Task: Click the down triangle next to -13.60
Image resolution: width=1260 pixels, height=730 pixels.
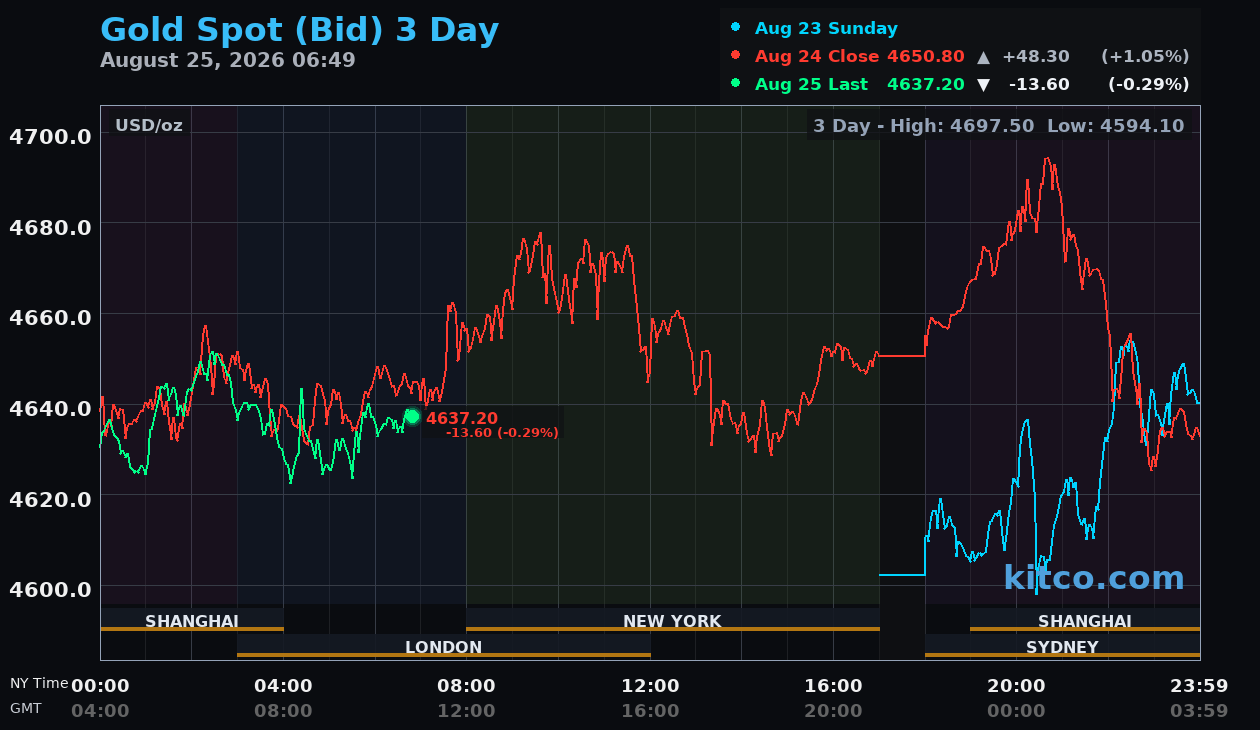Action: tap(983, 85)
